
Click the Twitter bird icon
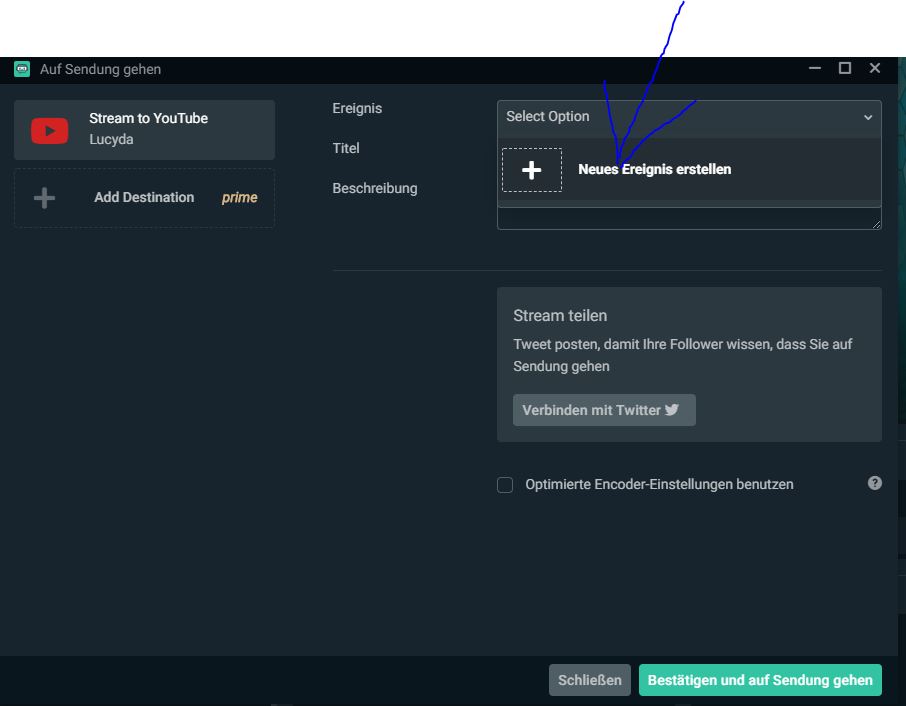(672, 410)
